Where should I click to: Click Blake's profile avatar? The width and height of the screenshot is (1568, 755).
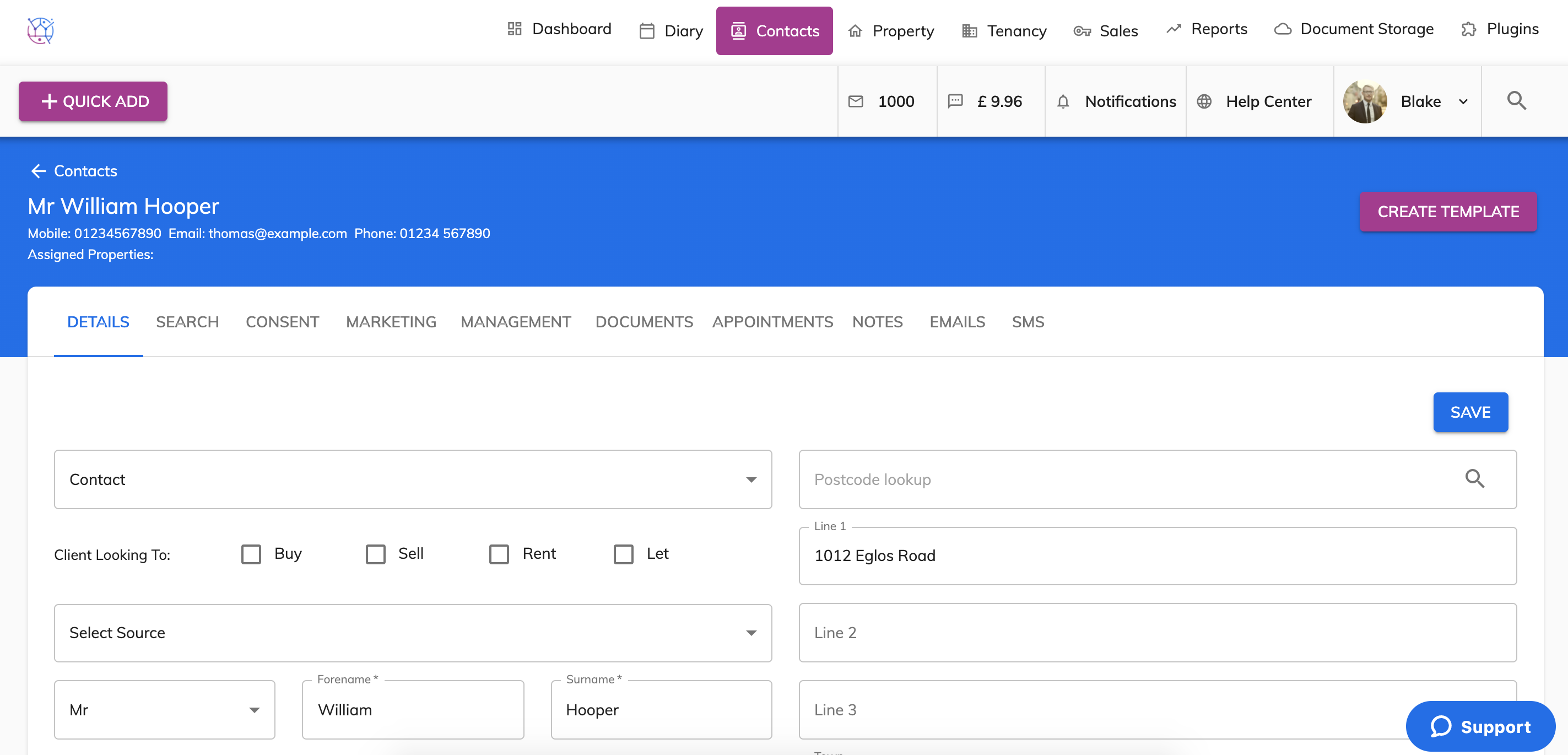click(1364, 101)
